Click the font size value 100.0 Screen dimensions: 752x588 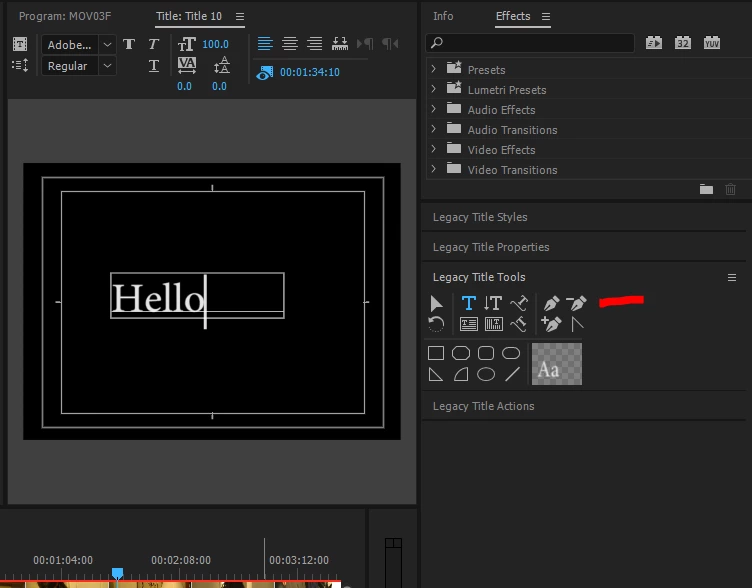coord(215,44)
